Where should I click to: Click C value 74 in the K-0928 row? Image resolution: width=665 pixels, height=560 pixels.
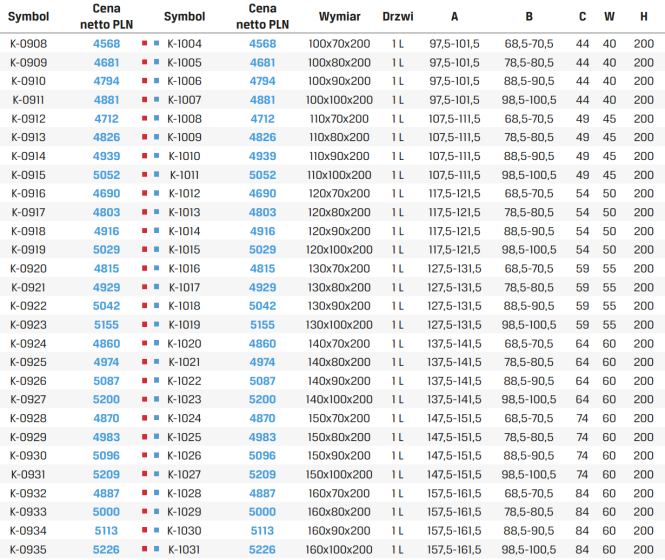tap(582, 418)
